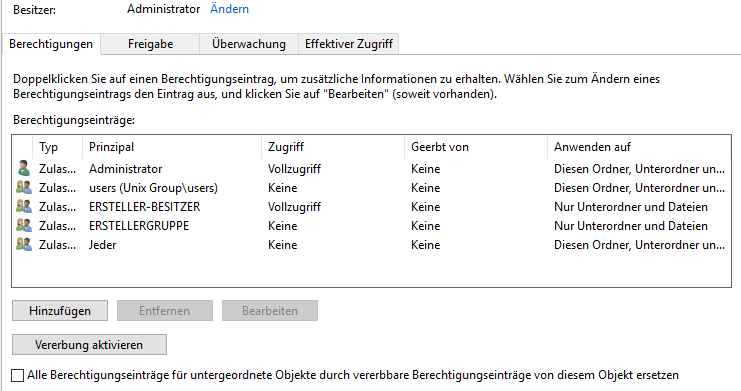This screenshot has width=741, height=391.
Task: Go to the Effektiver Zugriff tab
Action: pyautogui.click(x=349, y=44)
